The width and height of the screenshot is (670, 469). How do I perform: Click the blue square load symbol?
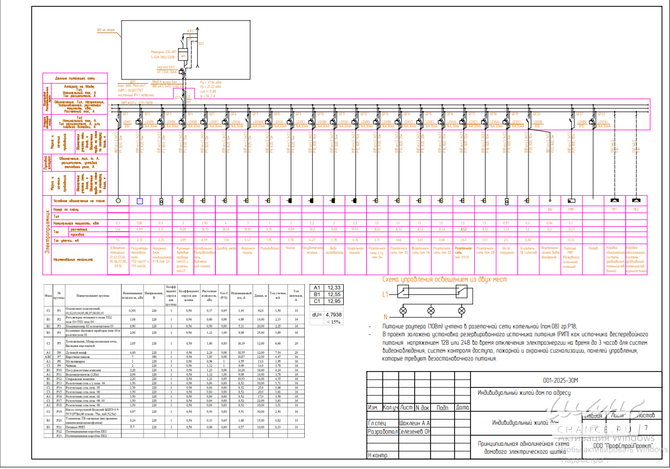[139, 201]
